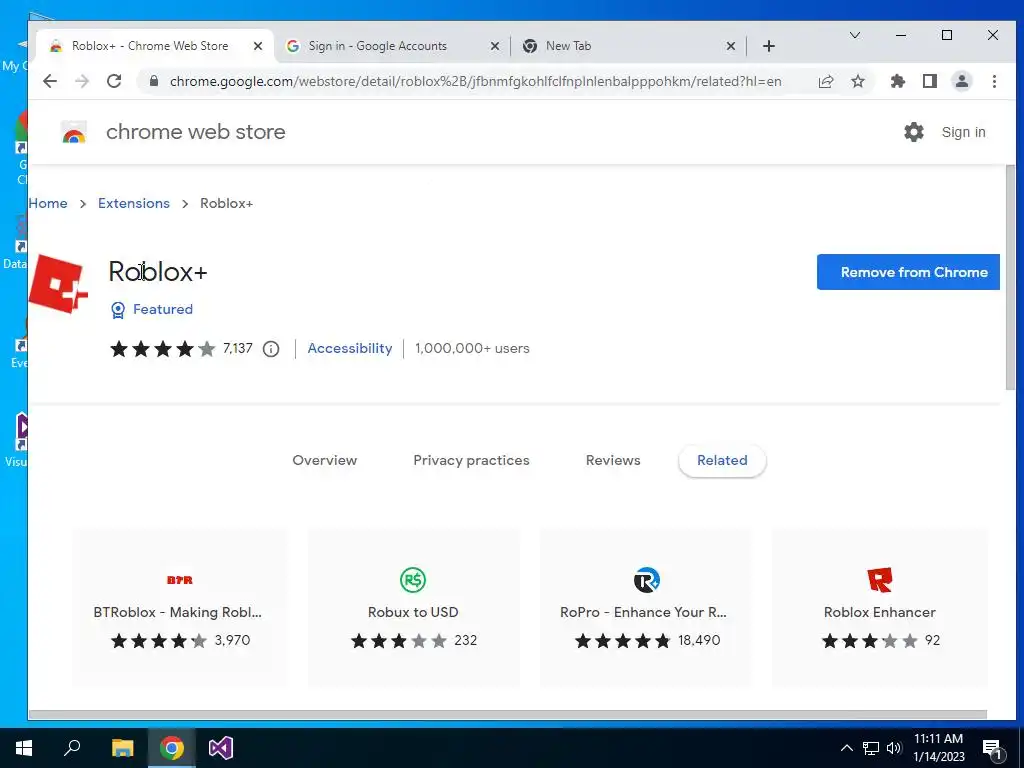Click the Chrome Web Store rainbow logo

tap(74, 132)
